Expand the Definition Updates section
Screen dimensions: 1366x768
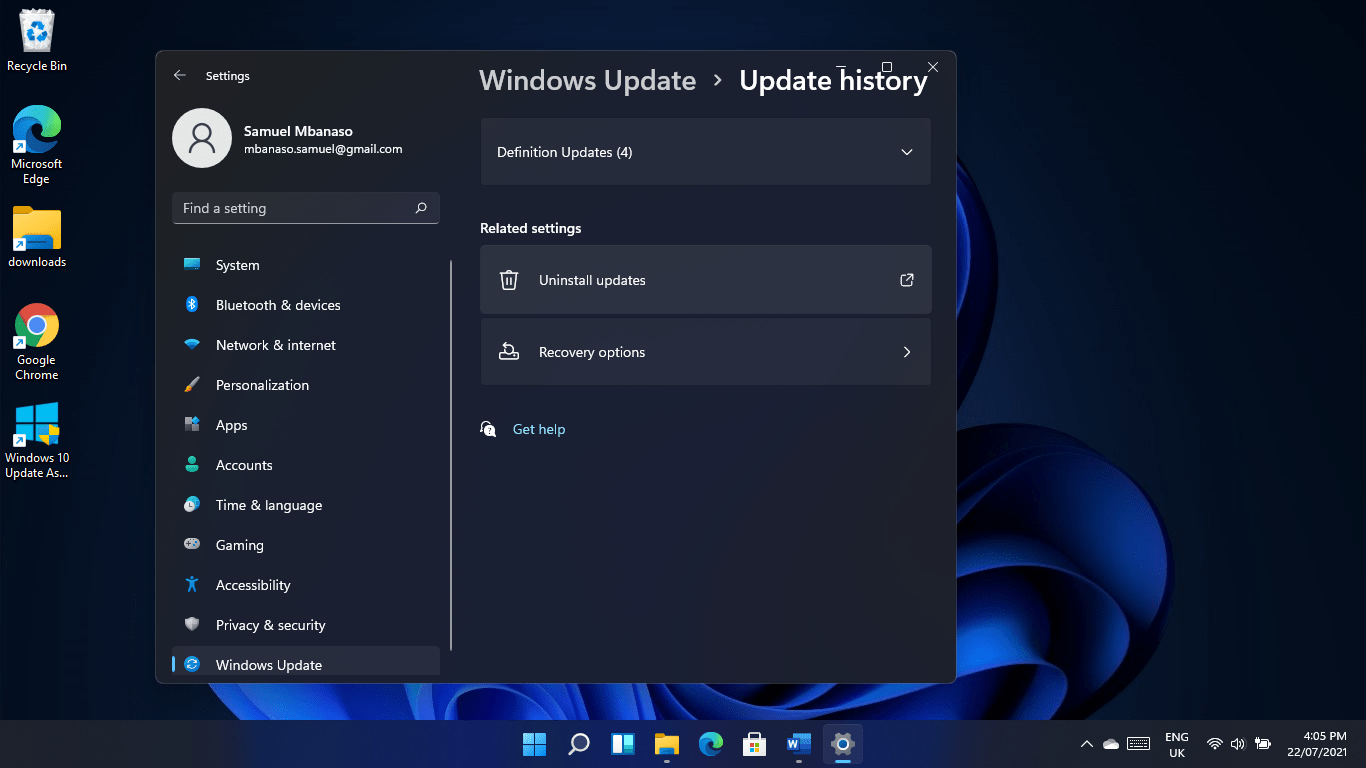point(907,152)
